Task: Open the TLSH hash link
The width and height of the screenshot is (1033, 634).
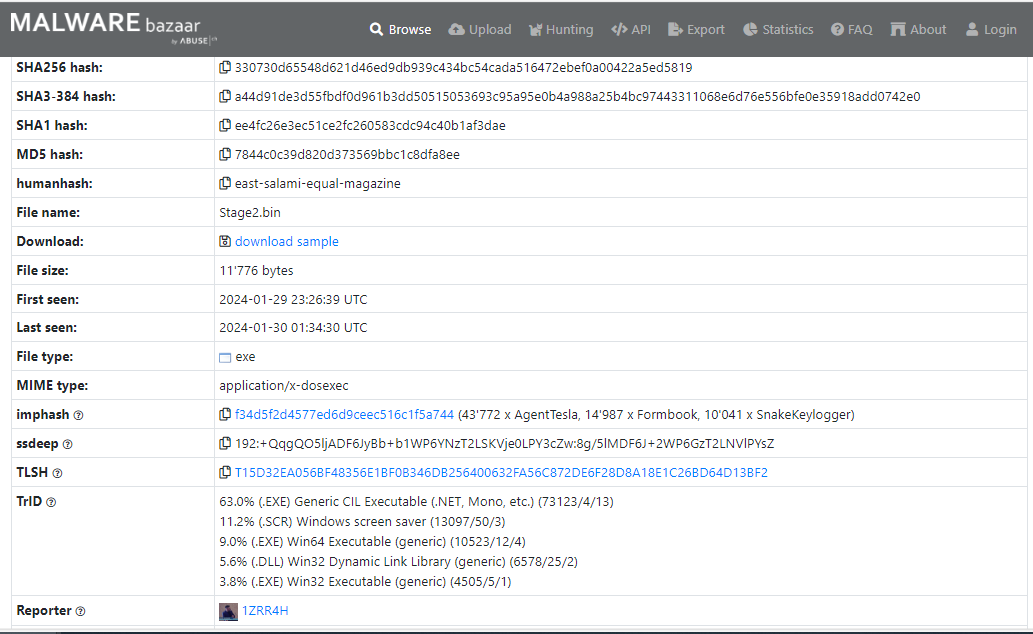Action: click(501, 473)
